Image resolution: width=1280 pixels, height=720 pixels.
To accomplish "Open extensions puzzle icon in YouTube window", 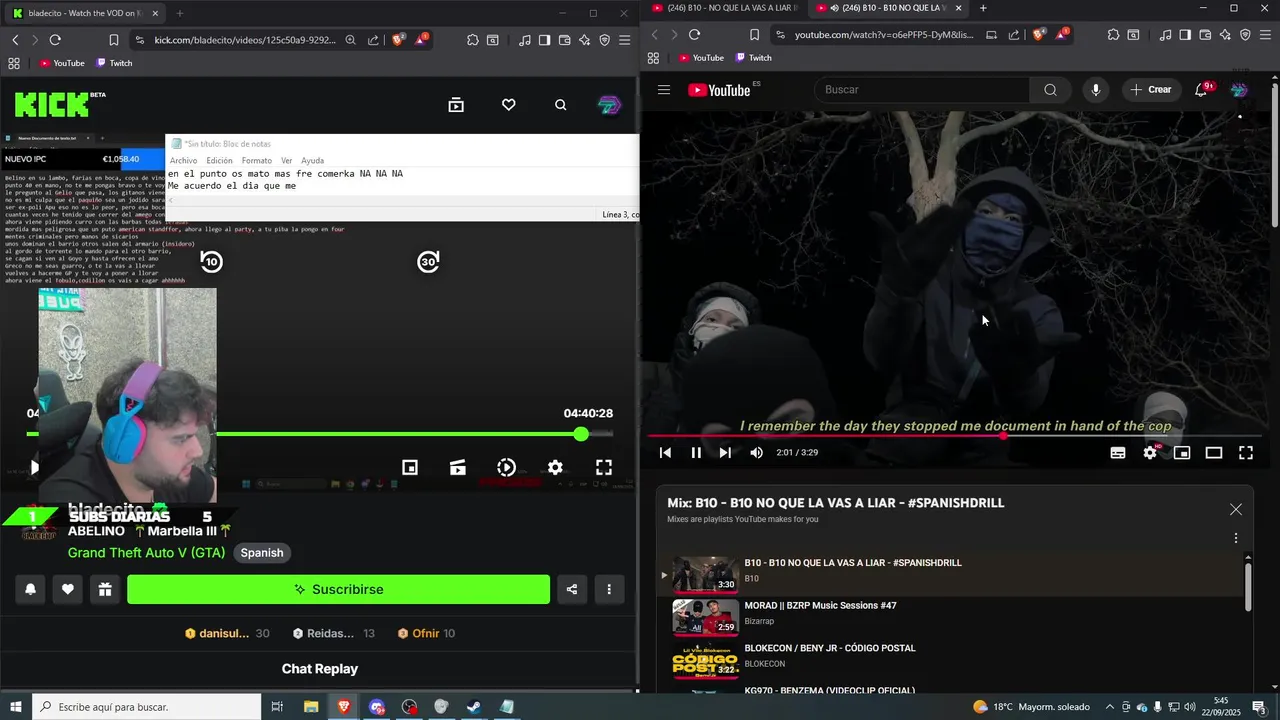I will [1114, 35].
